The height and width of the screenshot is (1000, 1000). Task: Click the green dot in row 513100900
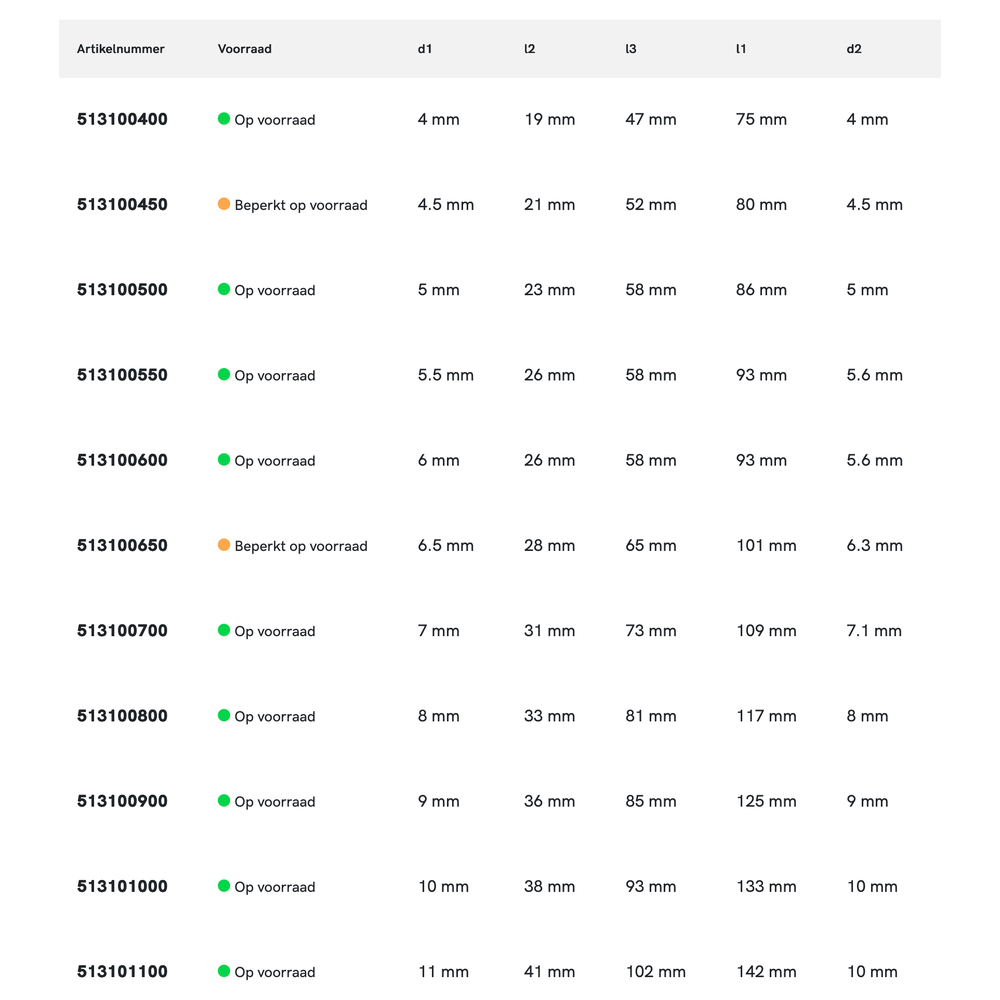click(x=224, y=801)
